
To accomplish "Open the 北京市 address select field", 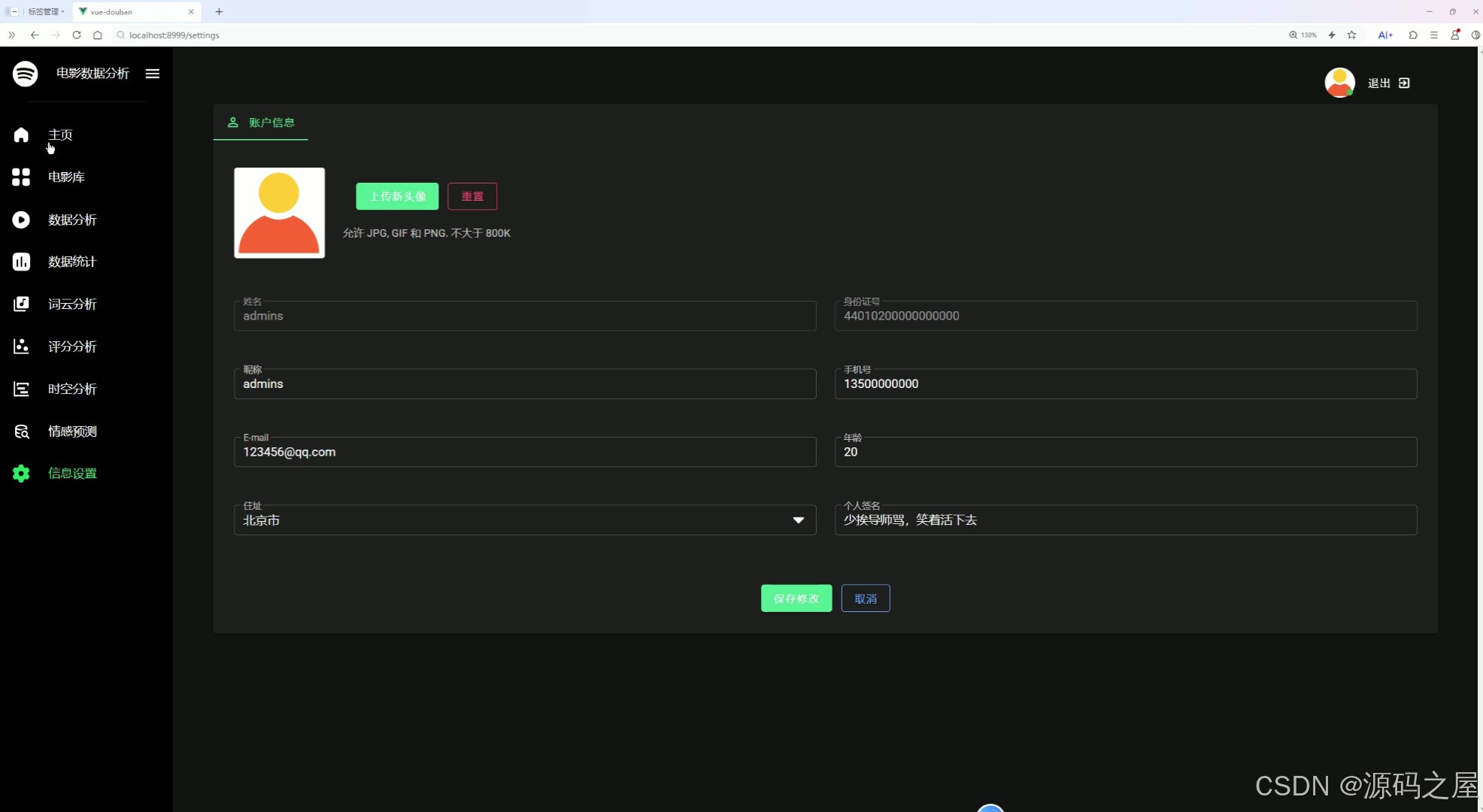I will pyautogui.click(x=511, y=520).
